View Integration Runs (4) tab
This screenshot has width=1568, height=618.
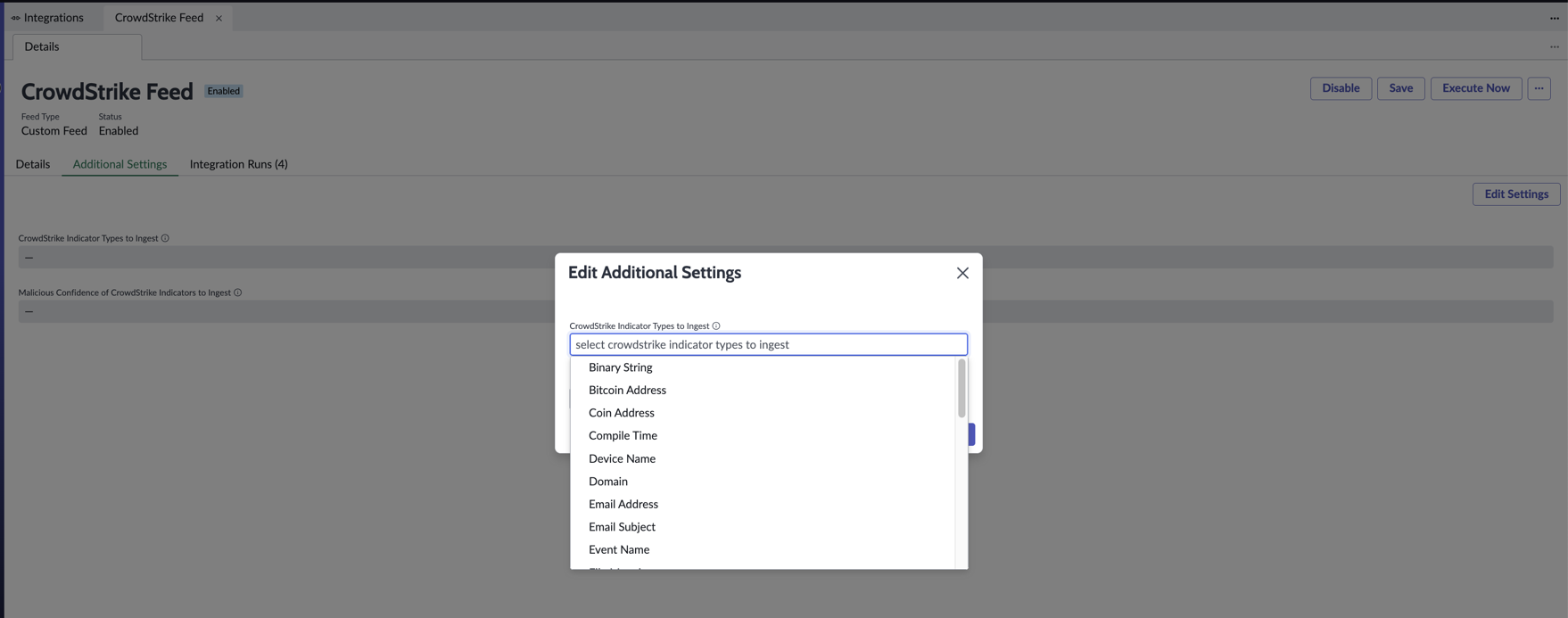[x=238, y=164]
